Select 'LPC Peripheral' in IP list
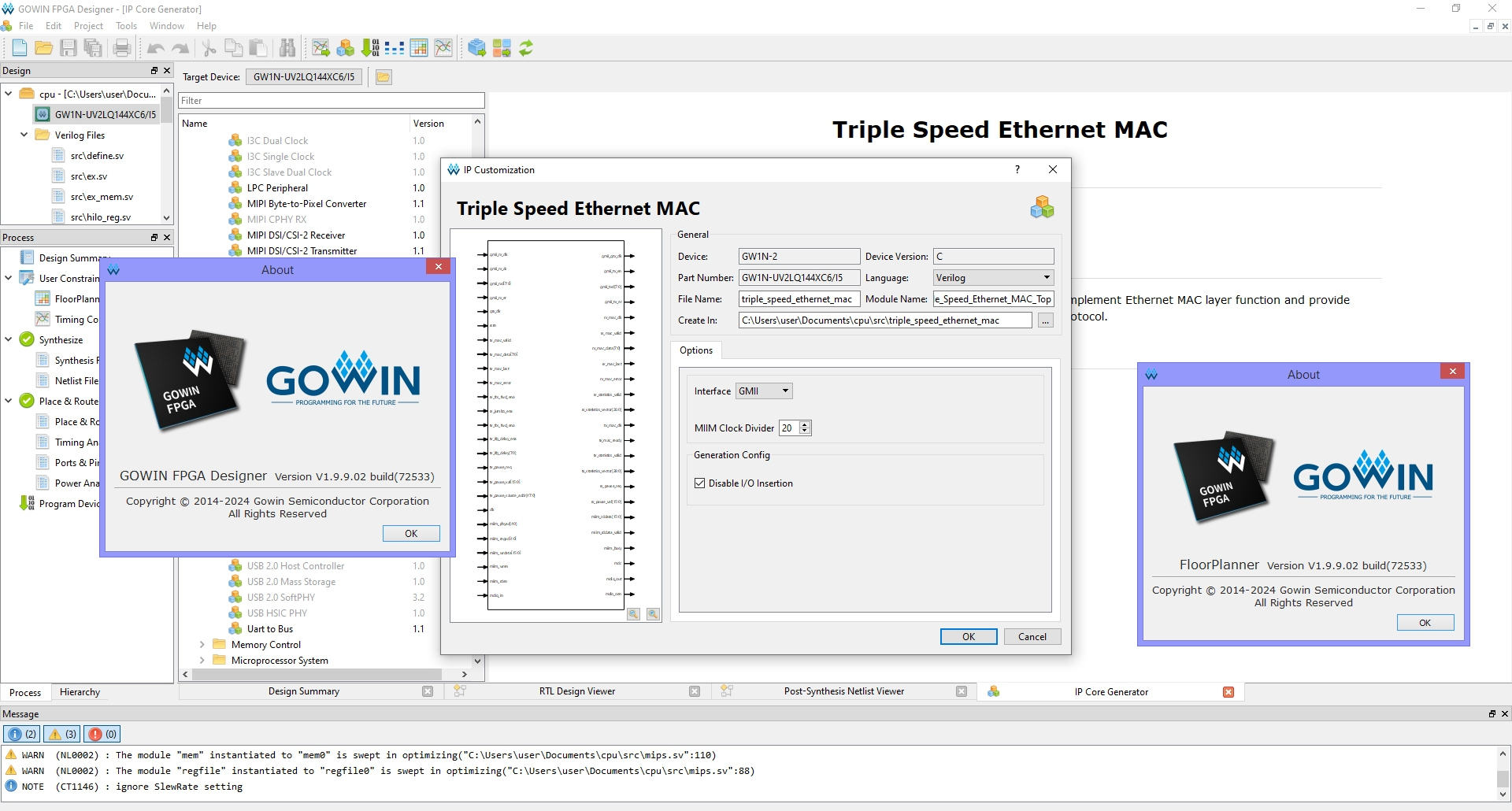1512x811 pixels. [277, 188]
